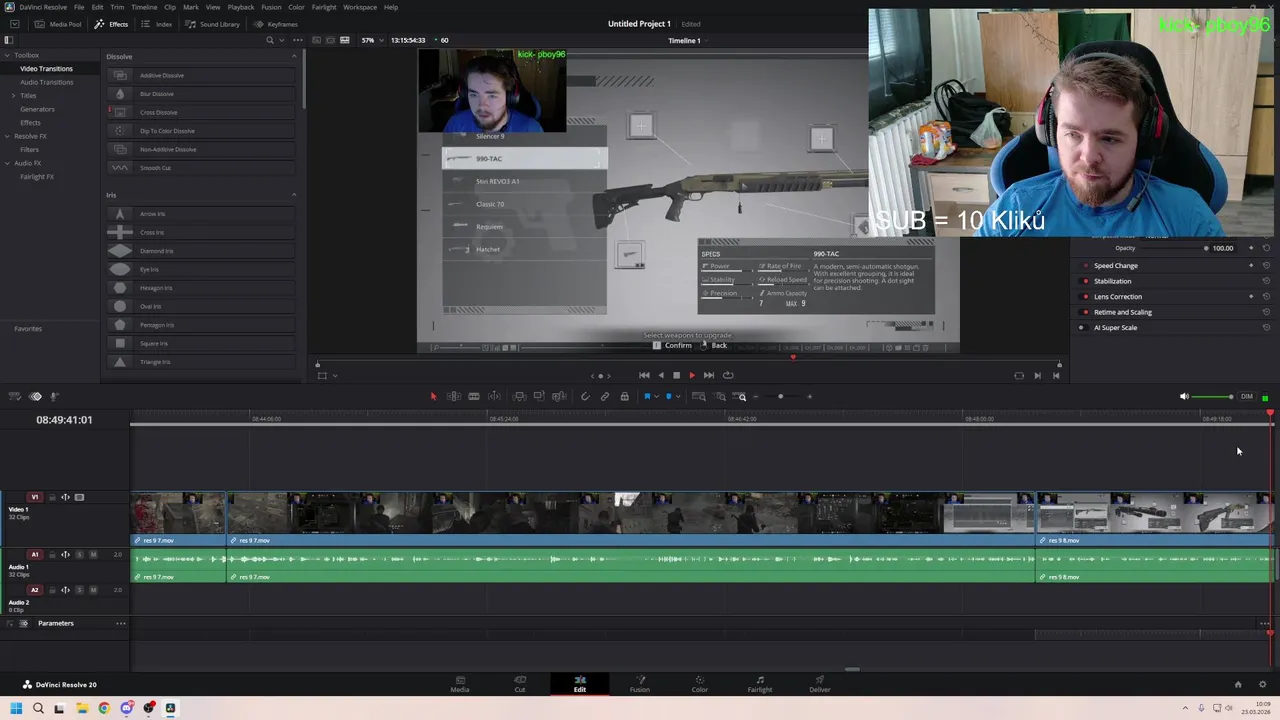Collapse the Iris section

294,195
